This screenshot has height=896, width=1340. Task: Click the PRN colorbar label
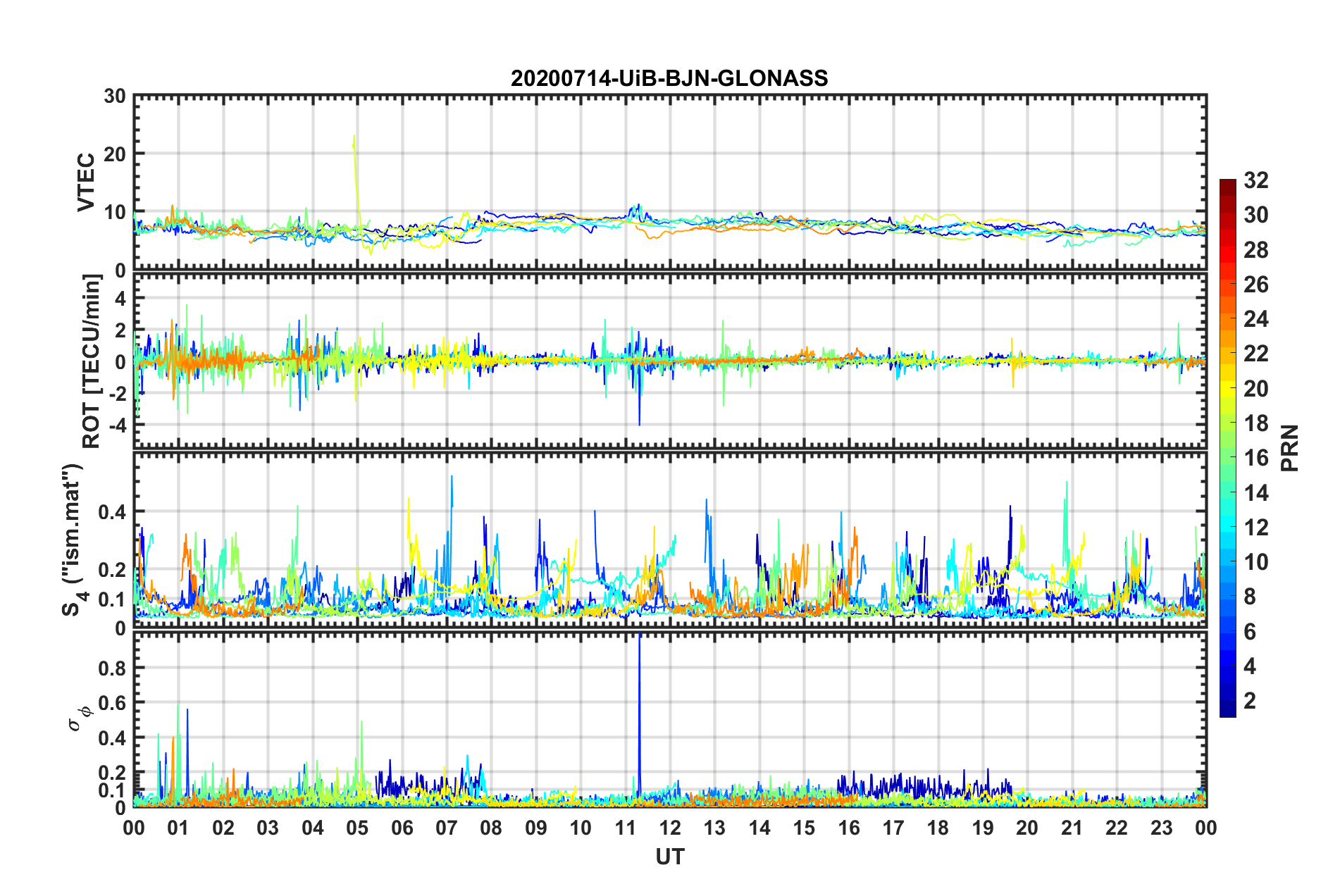pos(1290,448)
